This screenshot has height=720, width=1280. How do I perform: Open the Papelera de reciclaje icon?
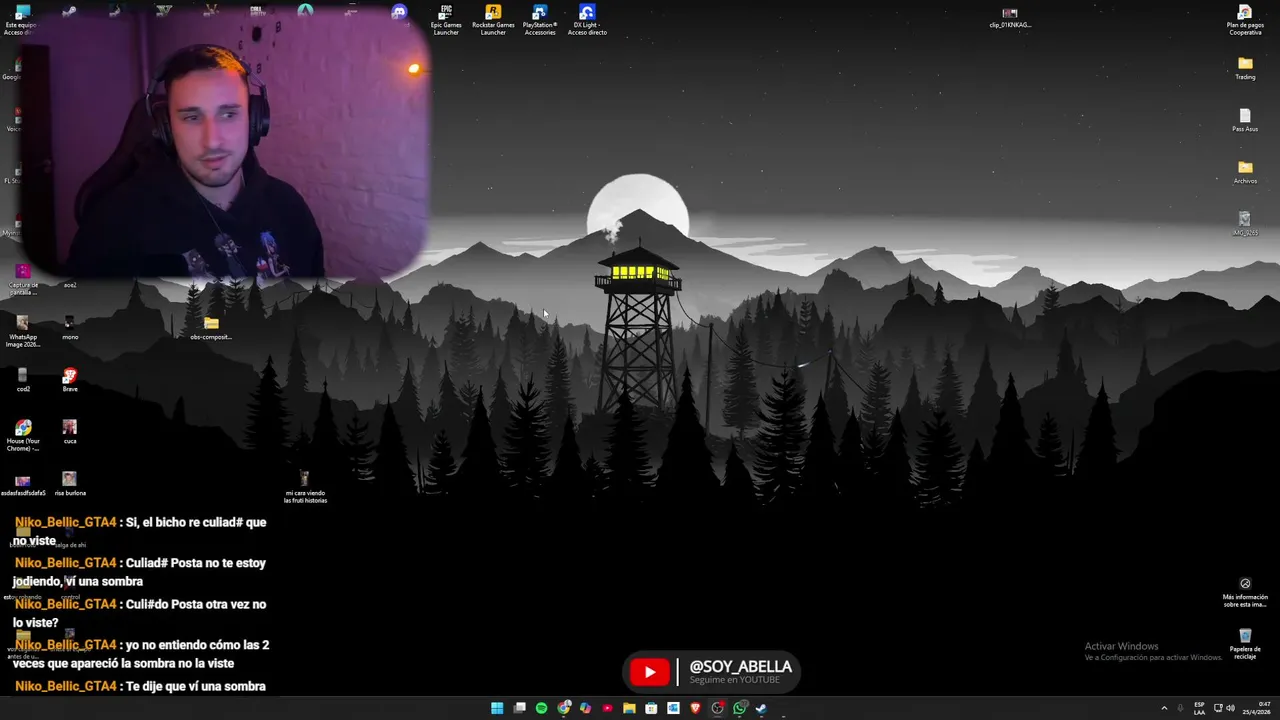coord(1245,644)
